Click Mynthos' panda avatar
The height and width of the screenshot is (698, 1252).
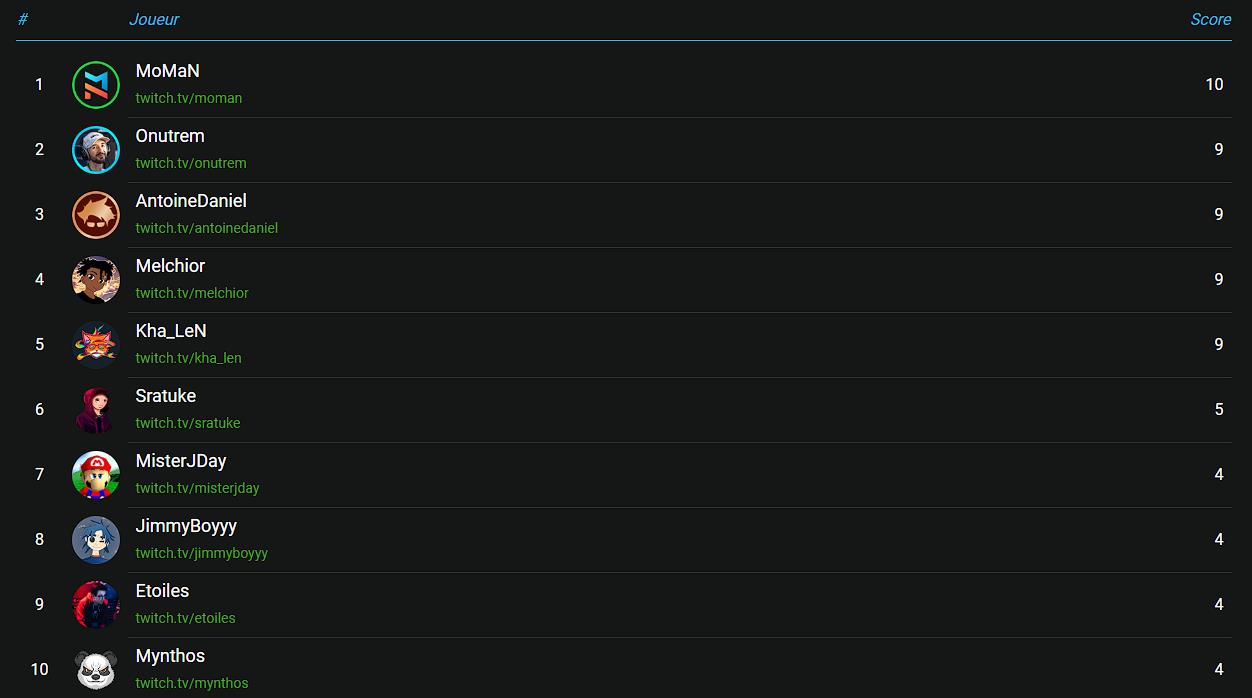coord(96,669)
